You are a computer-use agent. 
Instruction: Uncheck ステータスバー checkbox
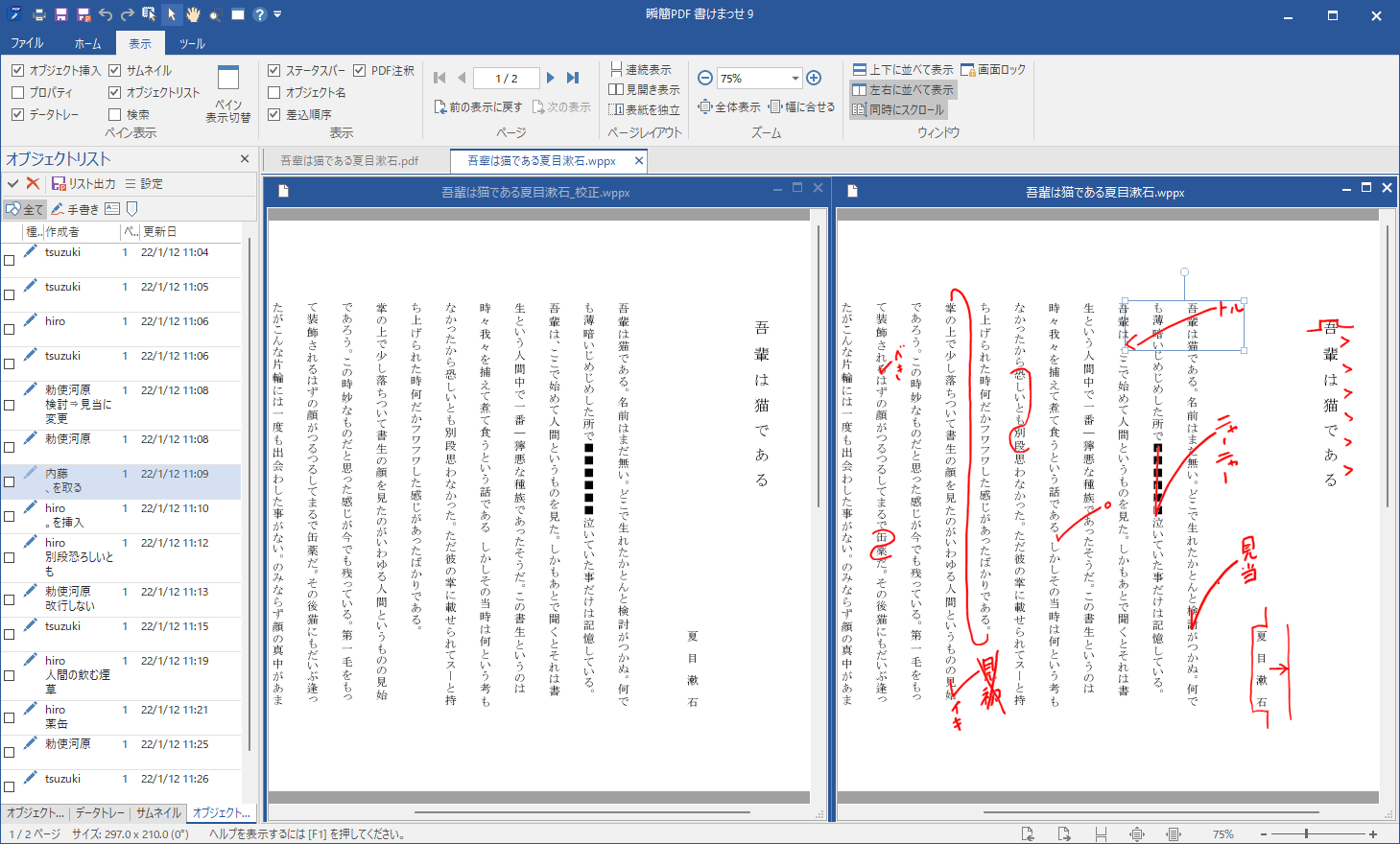(273, 70)
